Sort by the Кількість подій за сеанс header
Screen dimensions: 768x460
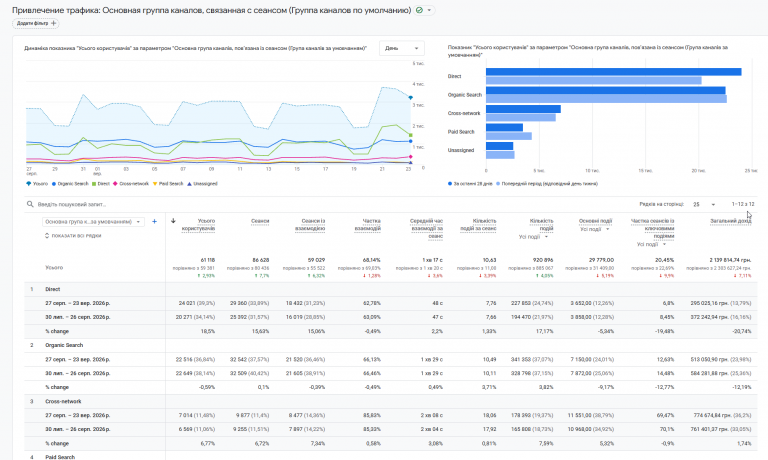click(x=479, y=225)
